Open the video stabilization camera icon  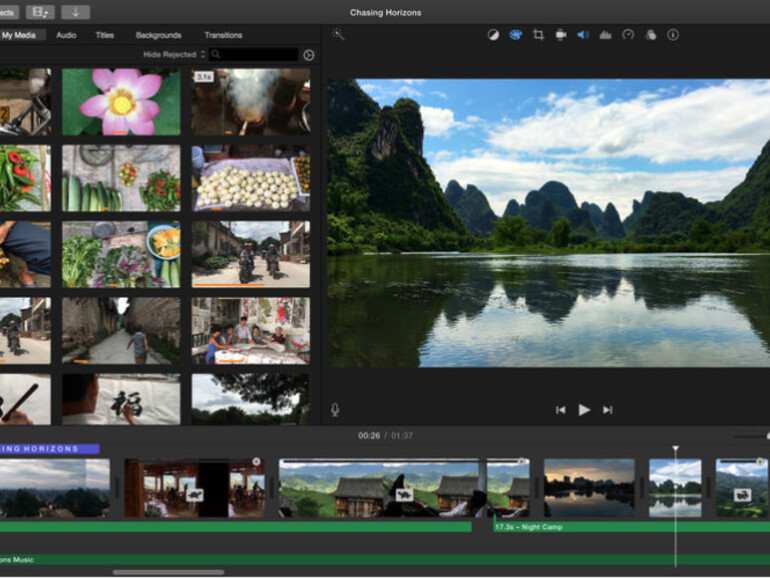click(560, 35)
